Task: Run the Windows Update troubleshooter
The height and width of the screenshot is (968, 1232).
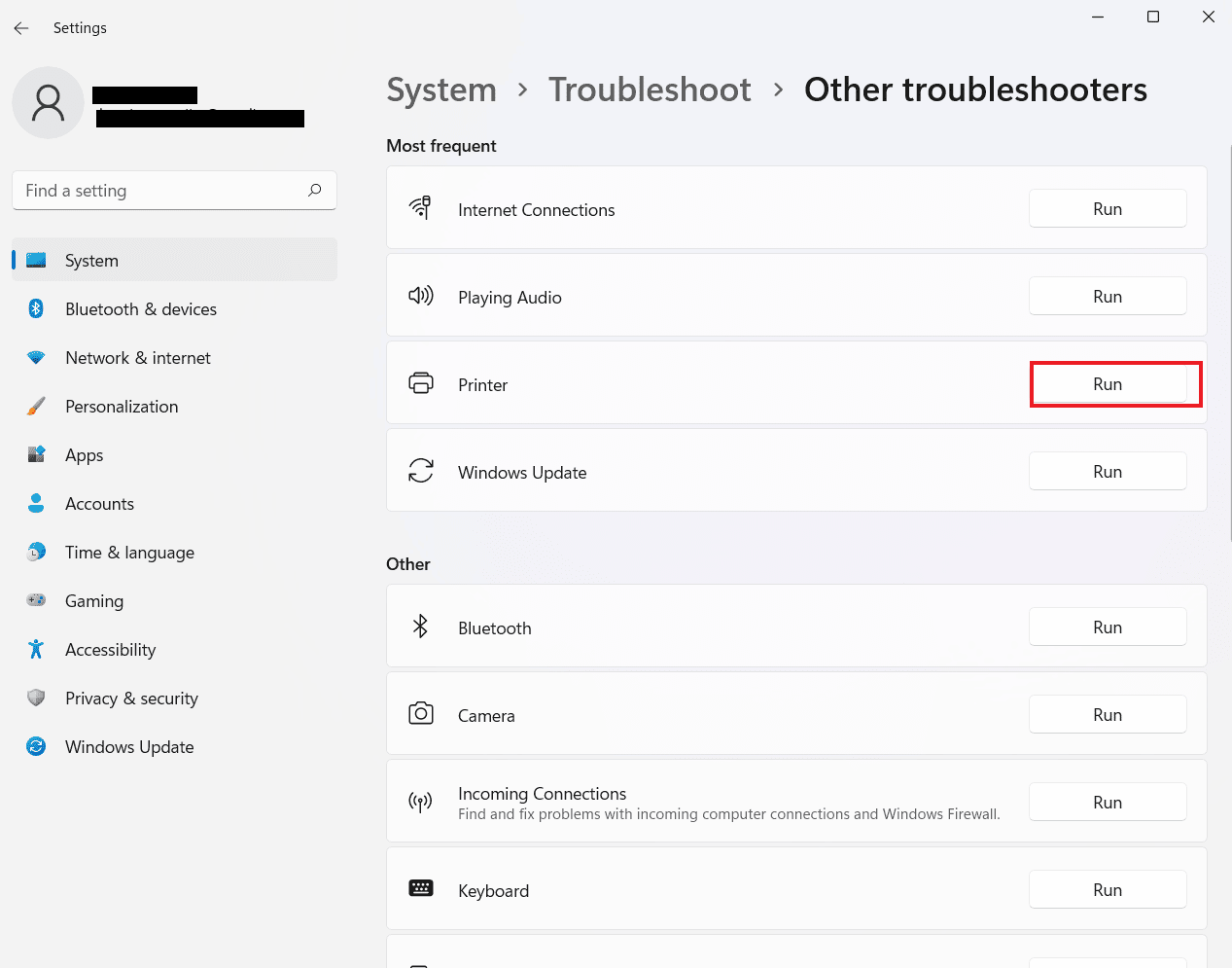Action: (1108, 471)
